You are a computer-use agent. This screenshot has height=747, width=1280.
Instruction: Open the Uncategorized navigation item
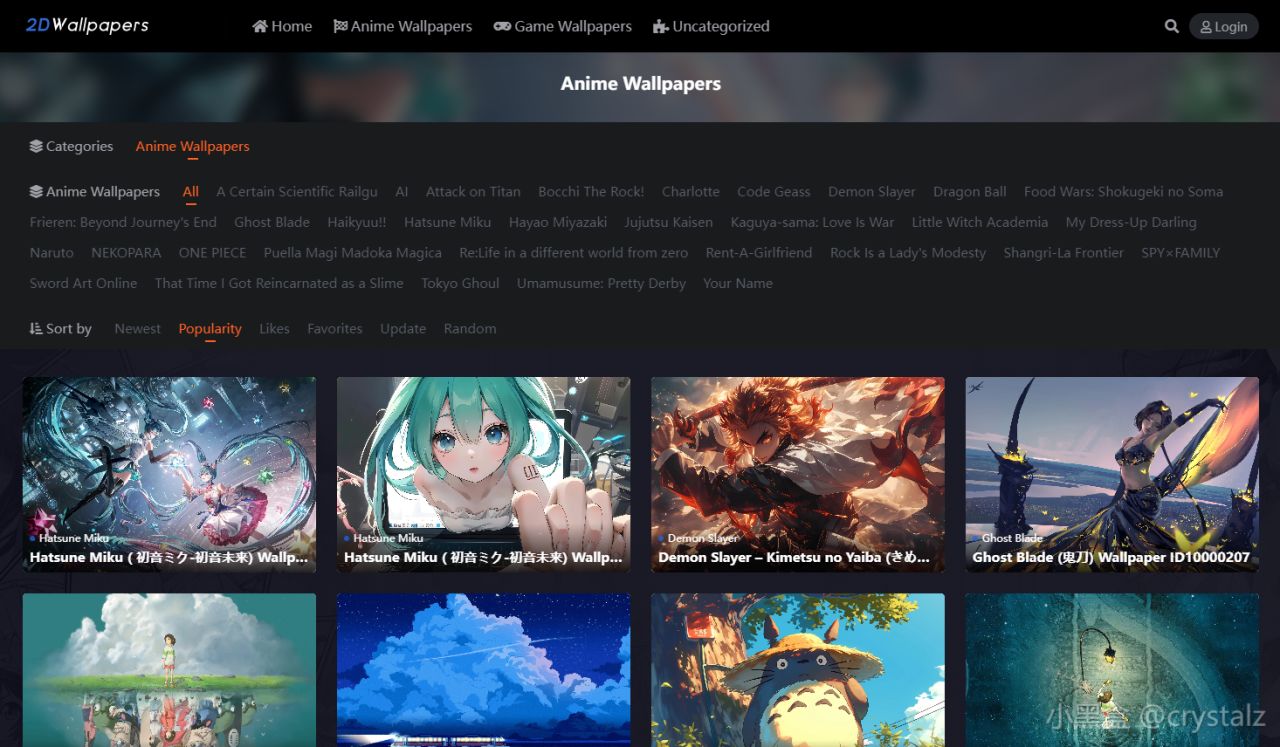pos(711,27)
